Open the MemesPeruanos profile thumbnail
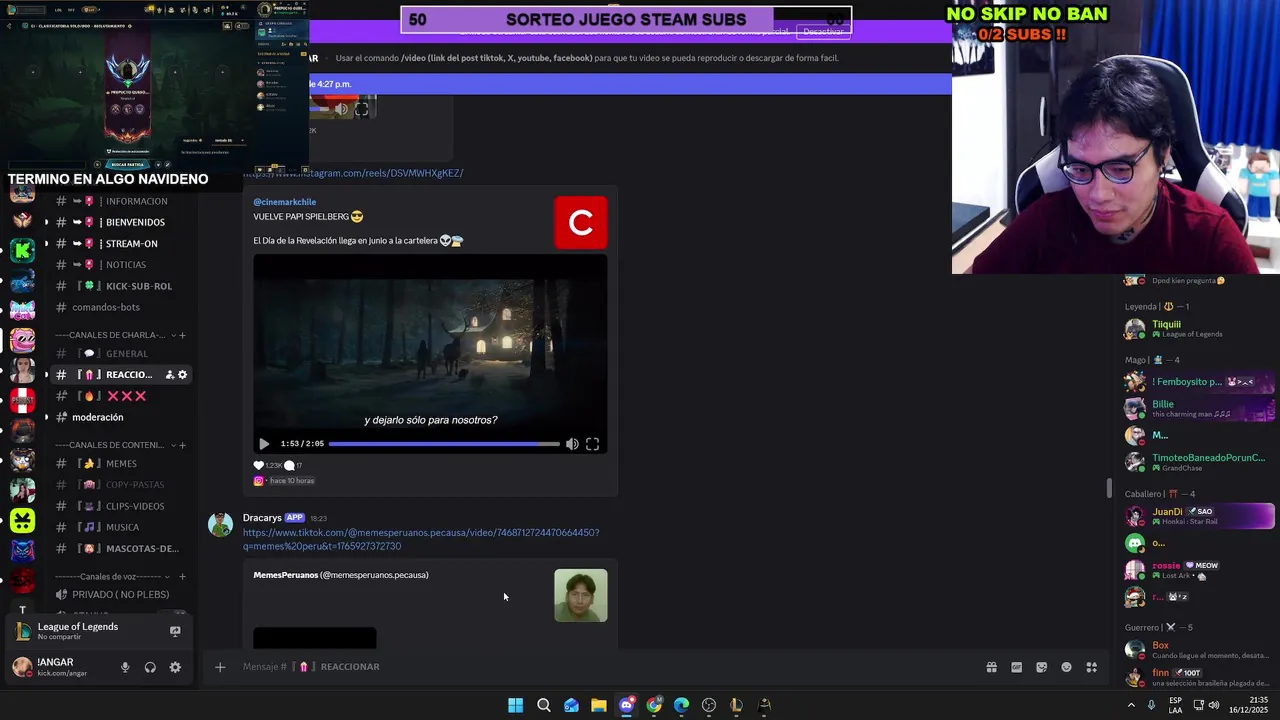This screenshot has width=1280, height=720. (581, 595)
